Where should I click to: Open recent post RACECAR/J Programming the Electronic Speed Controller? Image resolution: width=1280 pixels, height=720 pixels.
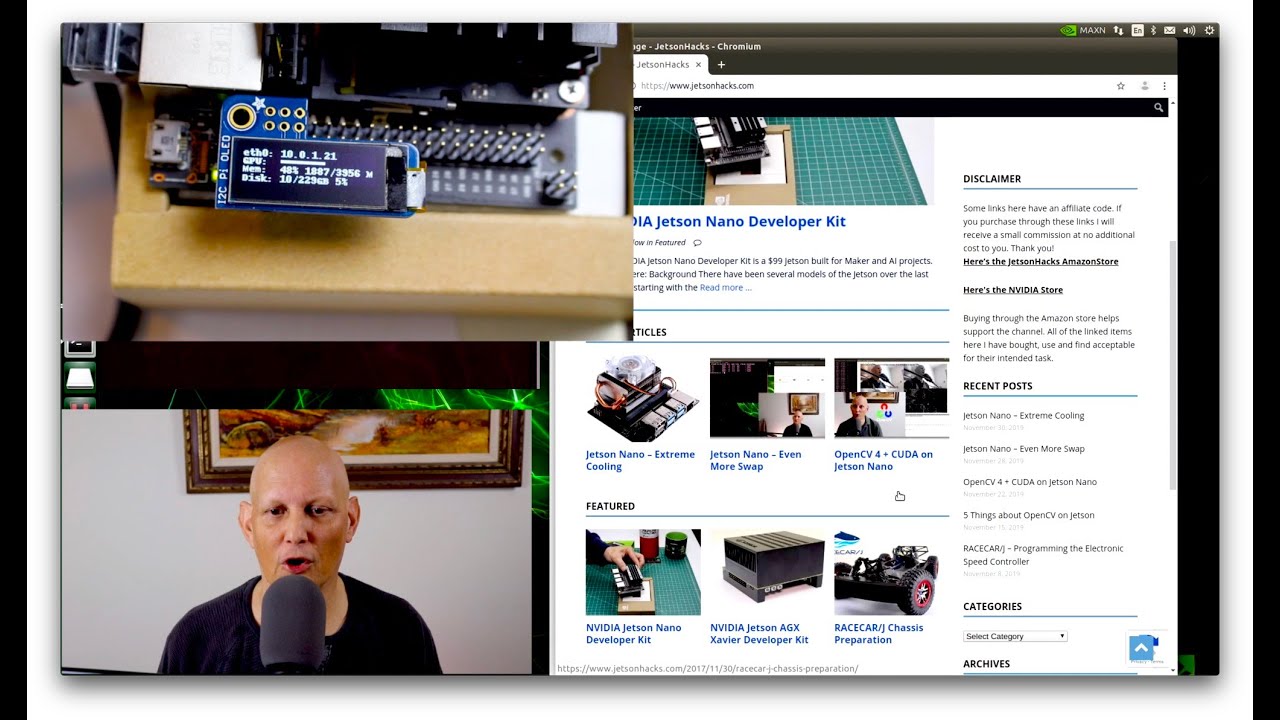point(1043,555)
